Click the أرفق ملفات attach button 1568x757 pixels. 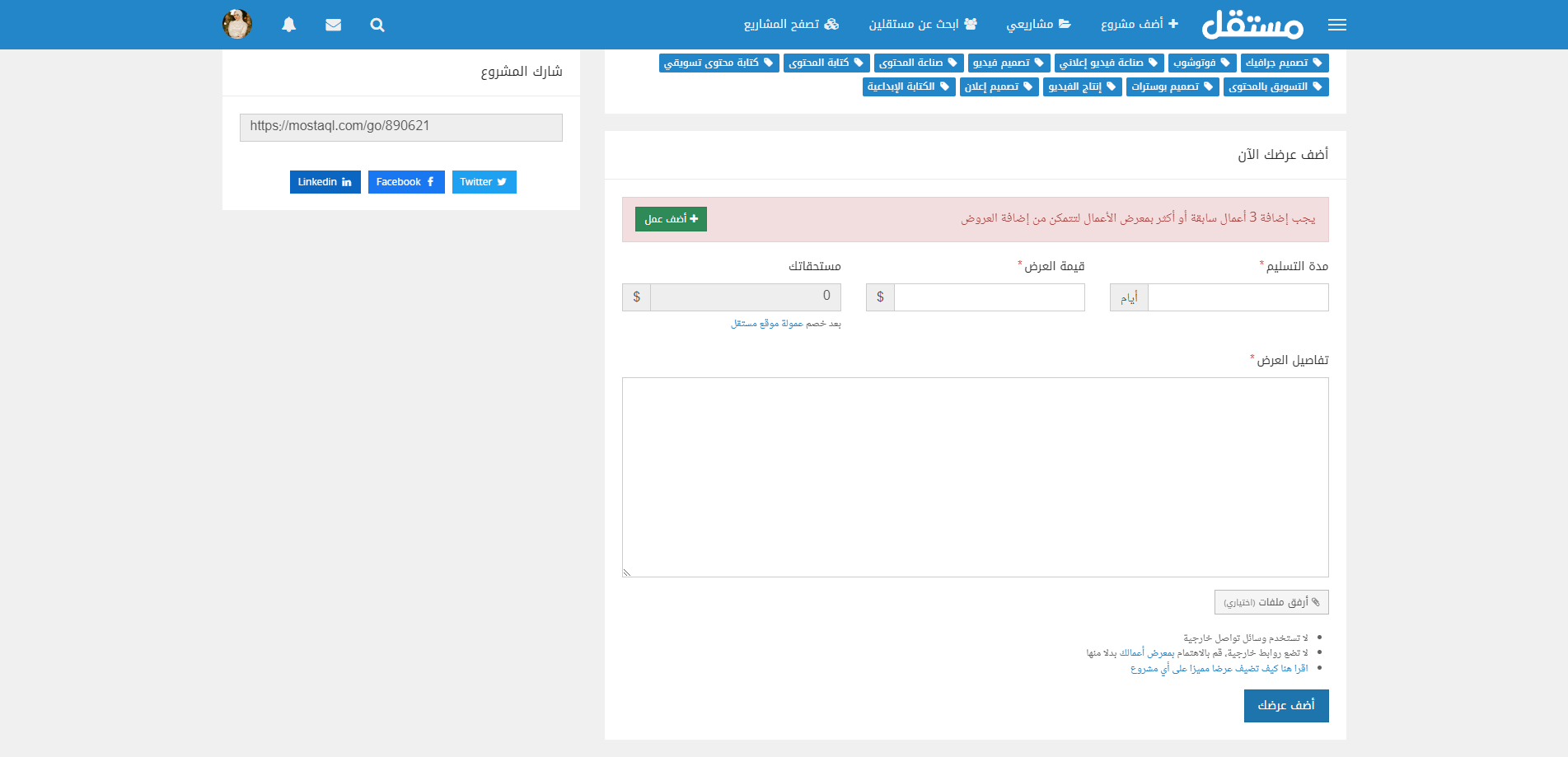click(x=1271, y=602)
